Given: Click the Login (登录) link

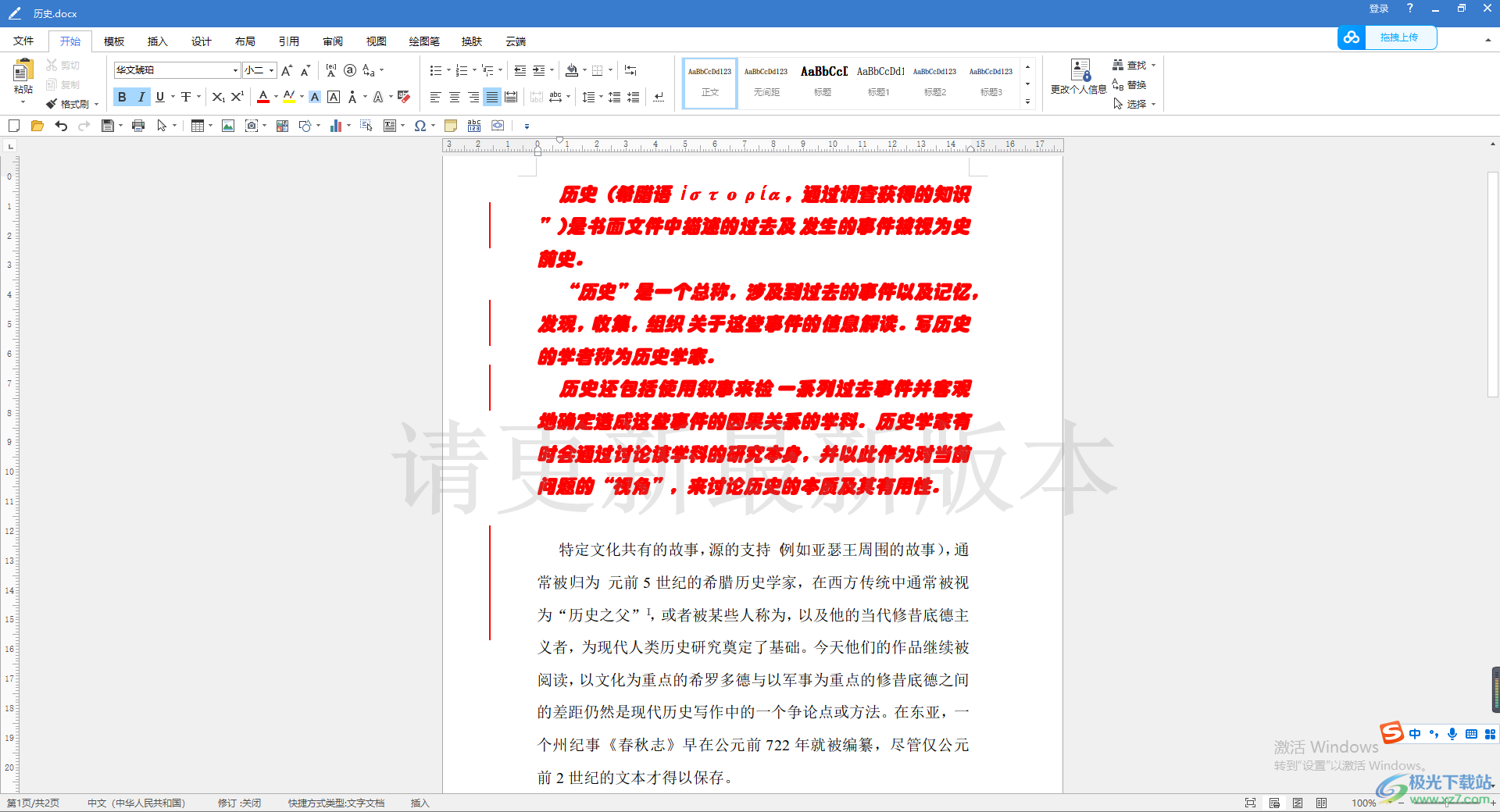Looking at the screenshot, I should click(x=1379, y=9).
